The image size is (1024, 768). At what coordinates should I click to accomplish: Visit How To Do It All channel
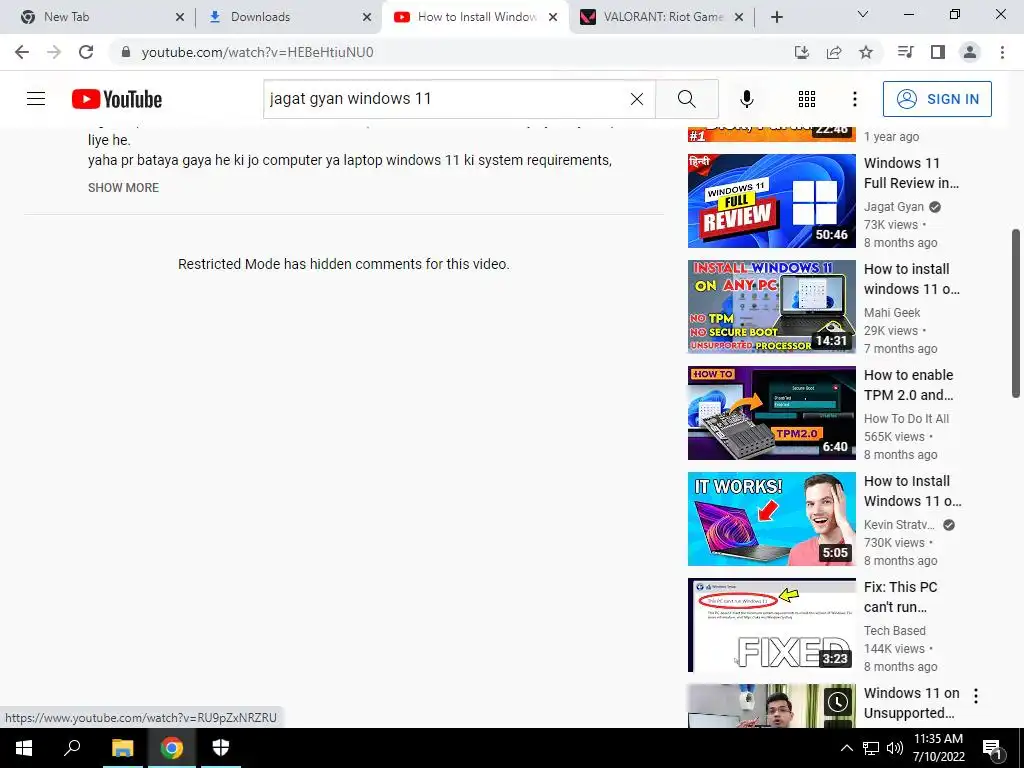coord(906,419)
